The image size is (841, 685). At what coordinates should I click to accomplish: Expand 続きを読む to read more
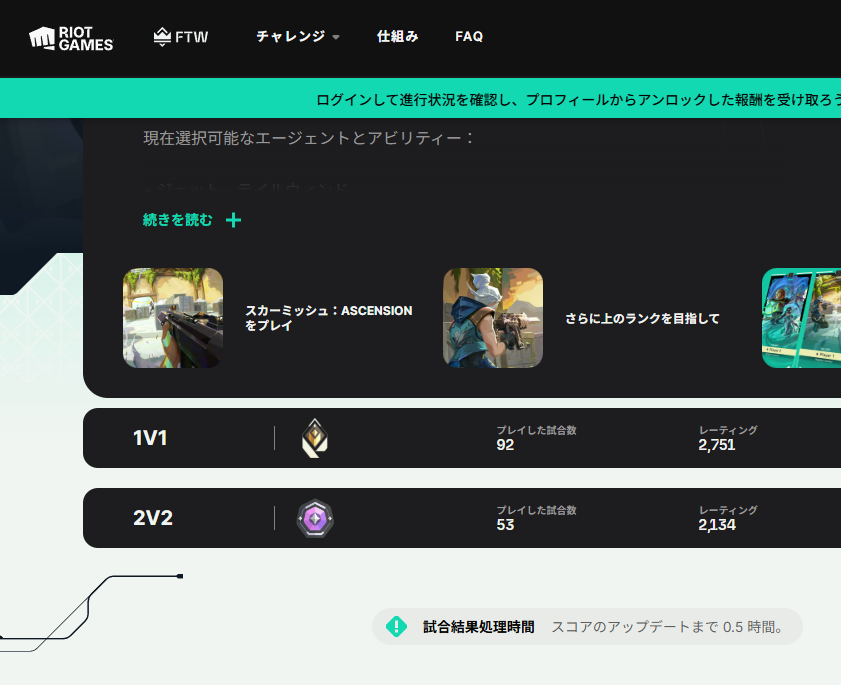(x=178, y=220)
